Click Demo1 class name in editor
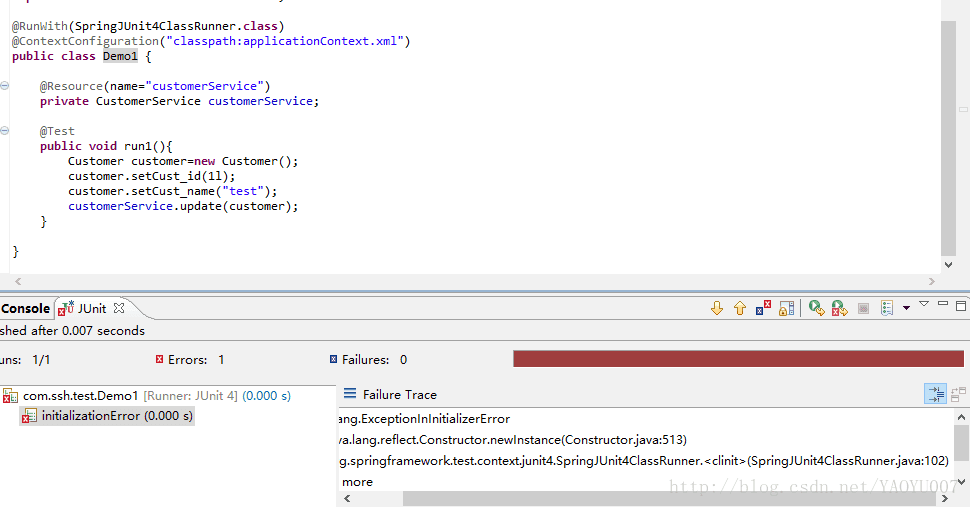The image size is (970, 507). pos(120,56)
